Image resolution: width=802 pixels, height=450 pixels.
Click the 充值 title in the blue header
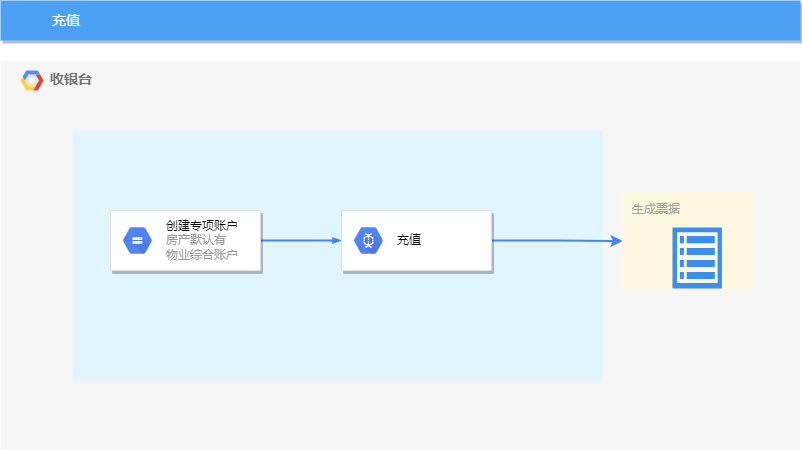pos(66,20)
